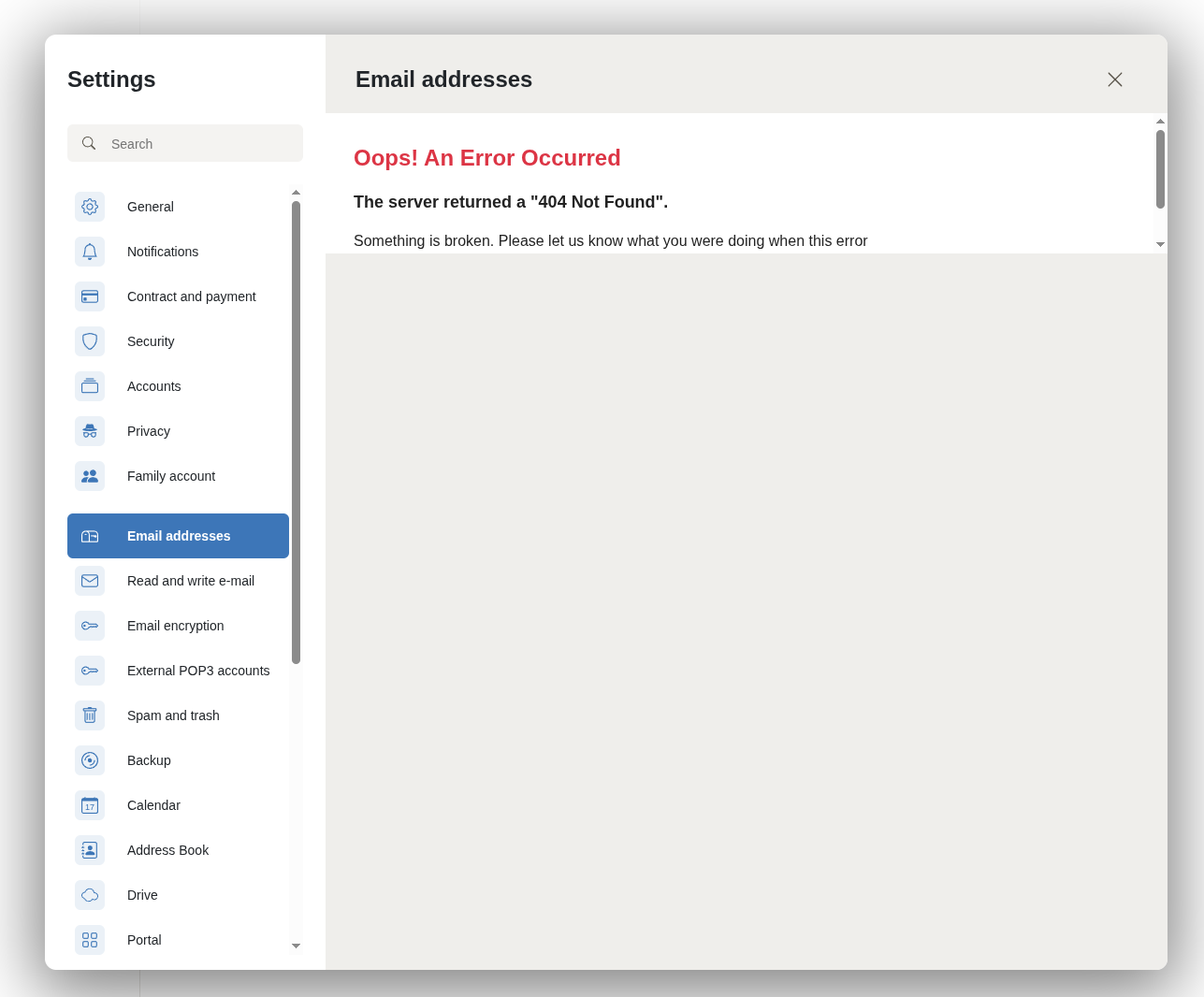
Task: Select Email encryption in the sidebar
Action: [176, 626]
